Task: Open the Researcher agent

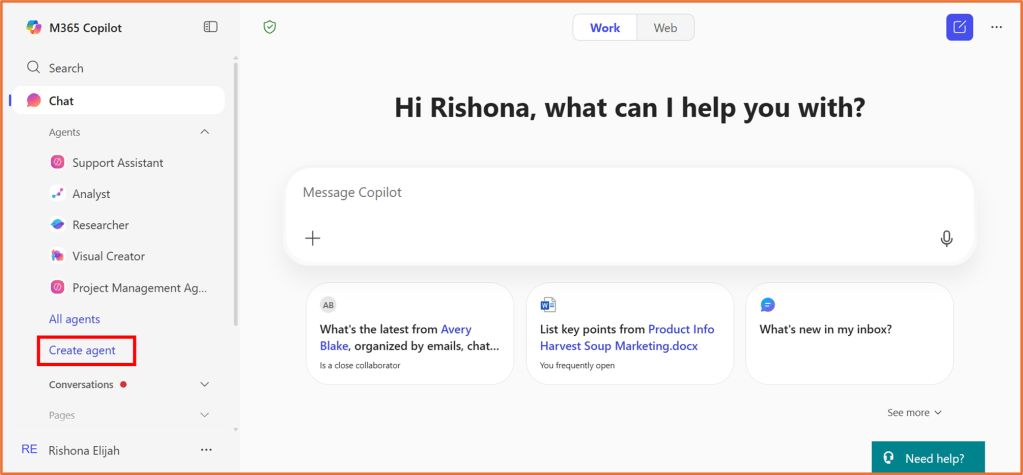Action: 100,225
